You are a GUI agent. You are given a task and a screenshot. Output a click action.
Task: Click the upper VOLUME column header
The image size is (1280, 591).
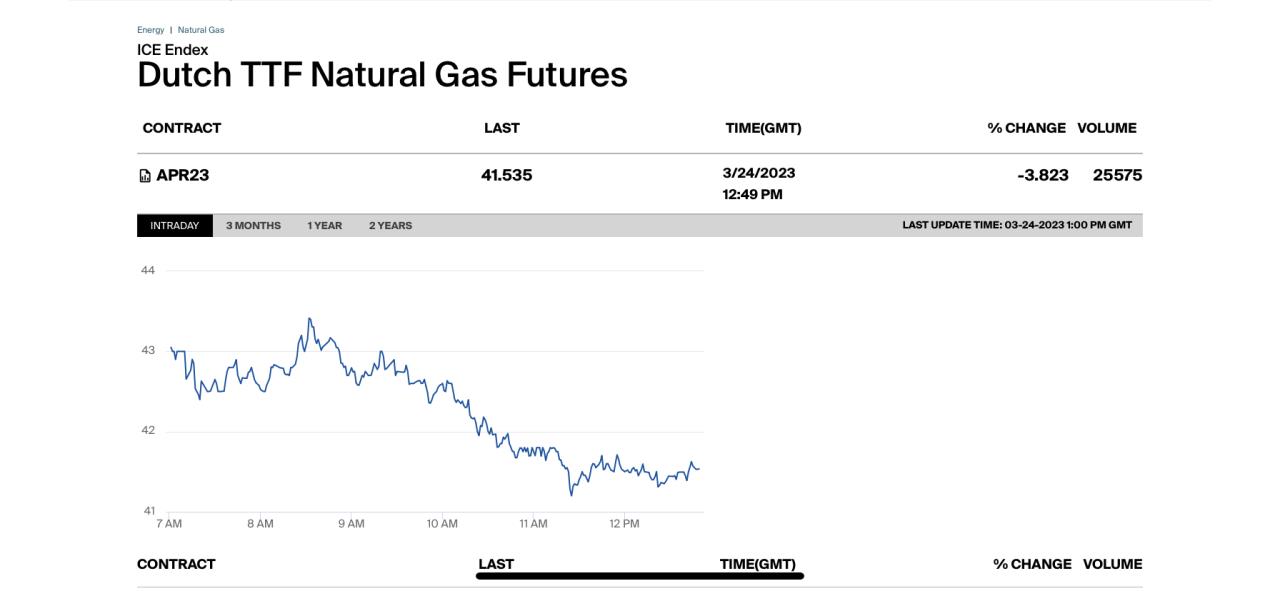point(1107,128)
